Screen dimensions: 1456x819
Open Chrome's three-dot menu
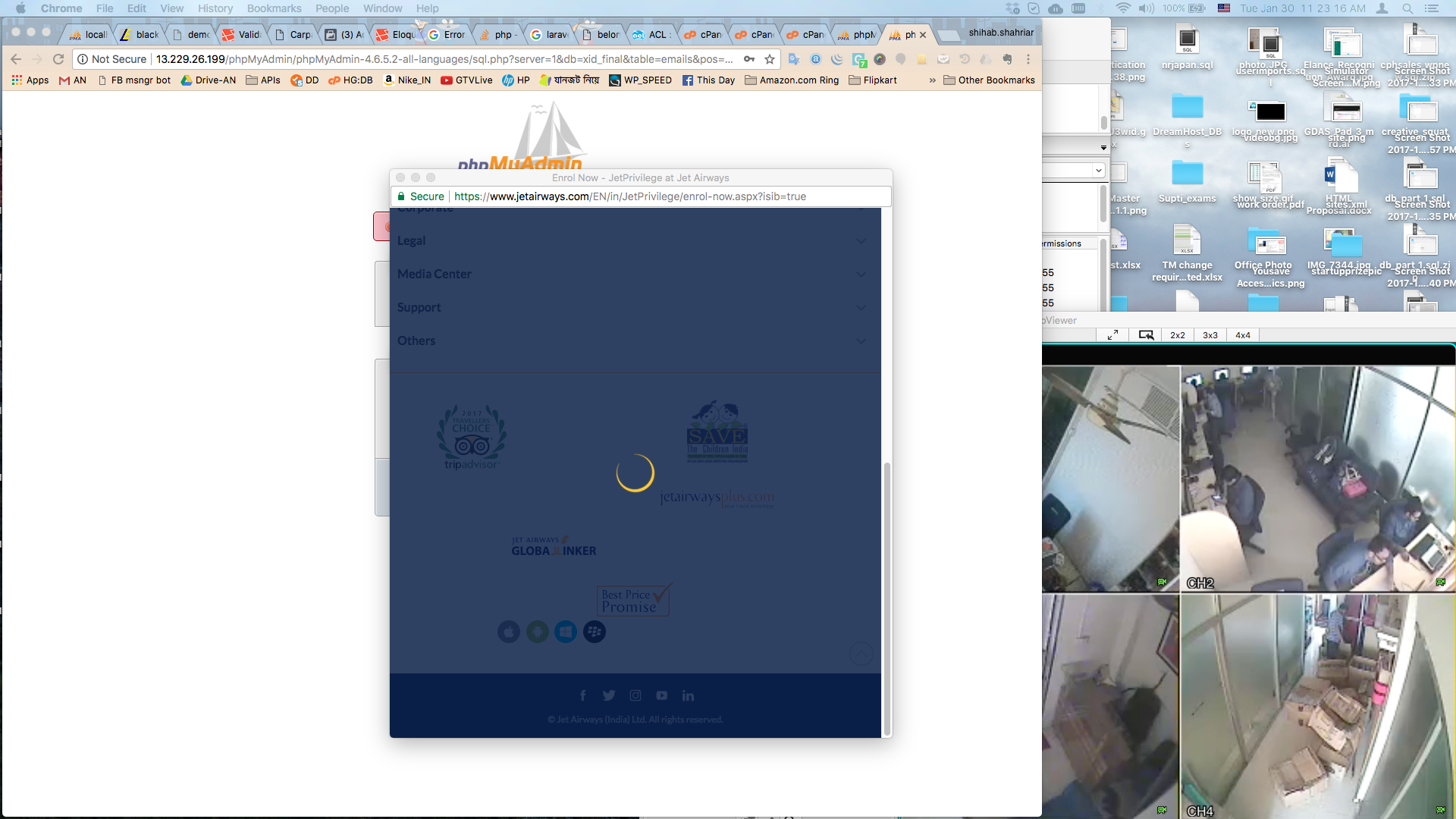1028,59
